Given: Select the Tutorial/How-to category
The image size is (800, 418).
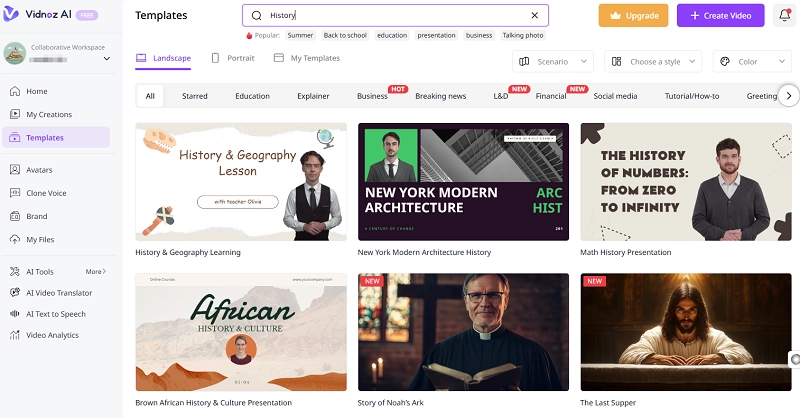Looking at the screenshot, I should 692,96.
